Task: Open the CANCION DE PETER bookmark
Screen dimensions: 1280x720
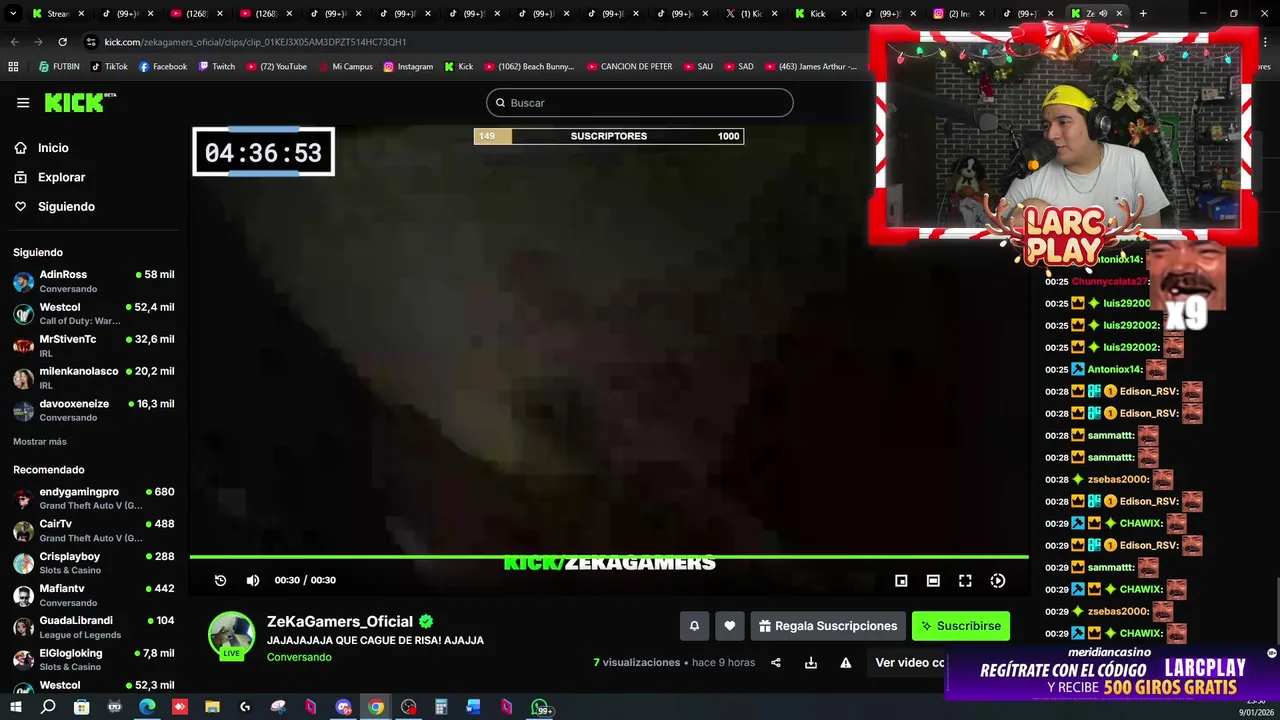Action: pos(630,66)
